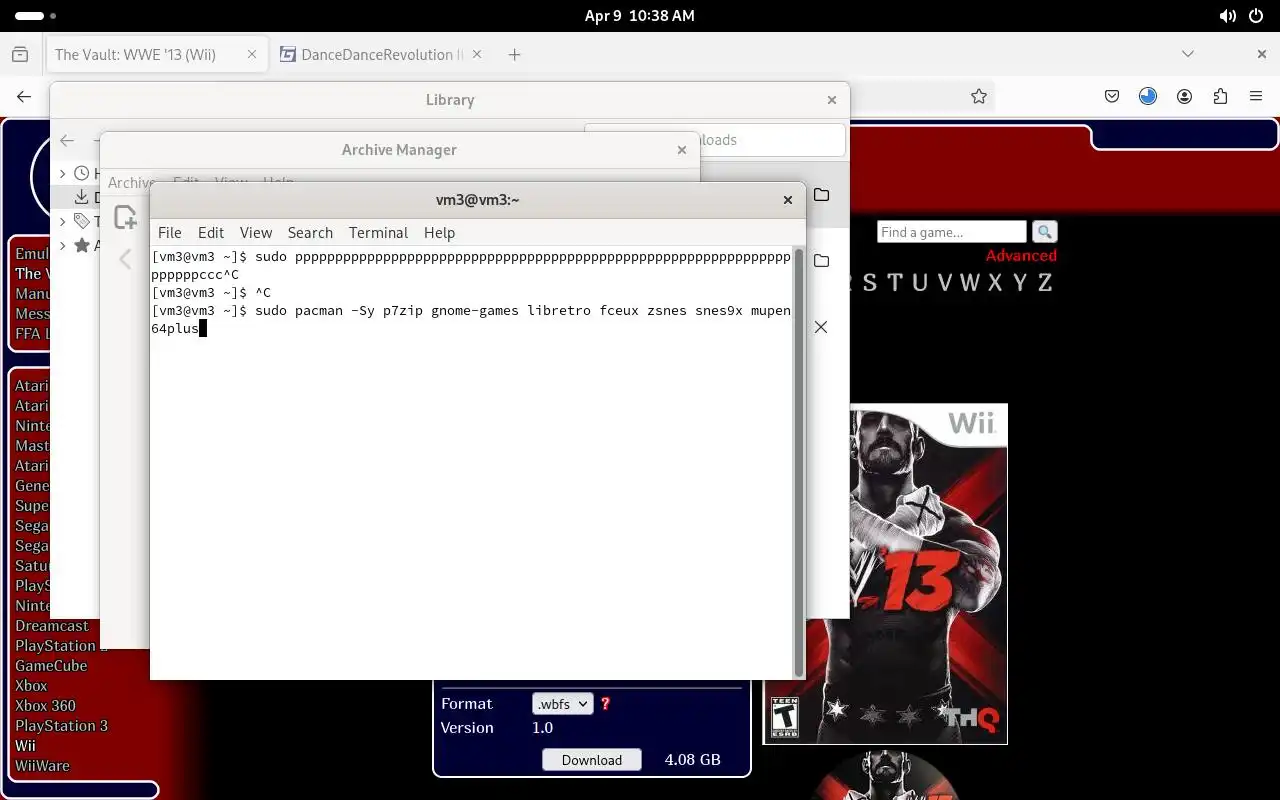Image resolution: width=1280 pixels, height=800 pixels.
Task: Close the vm3@vm3 terminal window
Action: pos(787,200)
